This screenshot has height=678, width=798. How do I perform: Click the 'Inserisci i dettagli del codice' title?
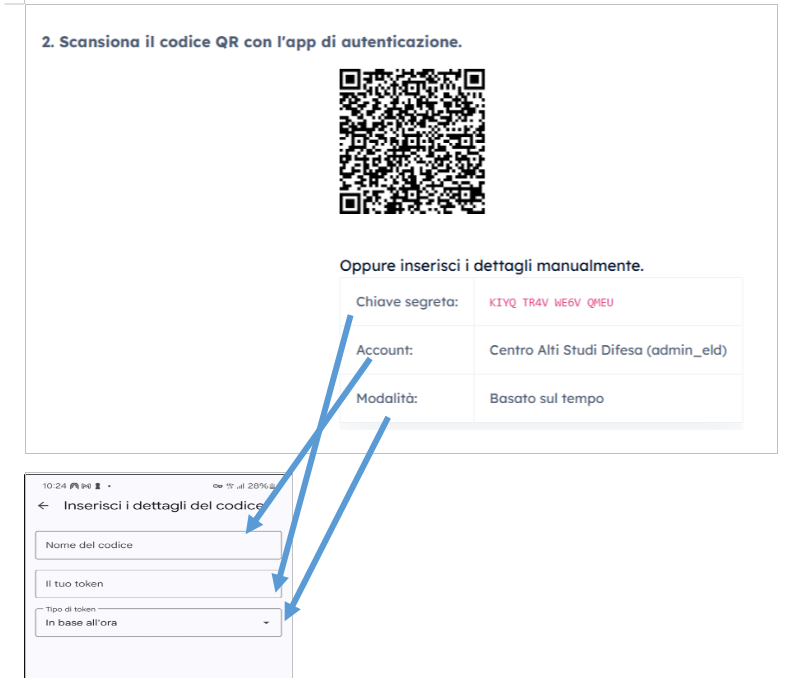click(163, 505)
